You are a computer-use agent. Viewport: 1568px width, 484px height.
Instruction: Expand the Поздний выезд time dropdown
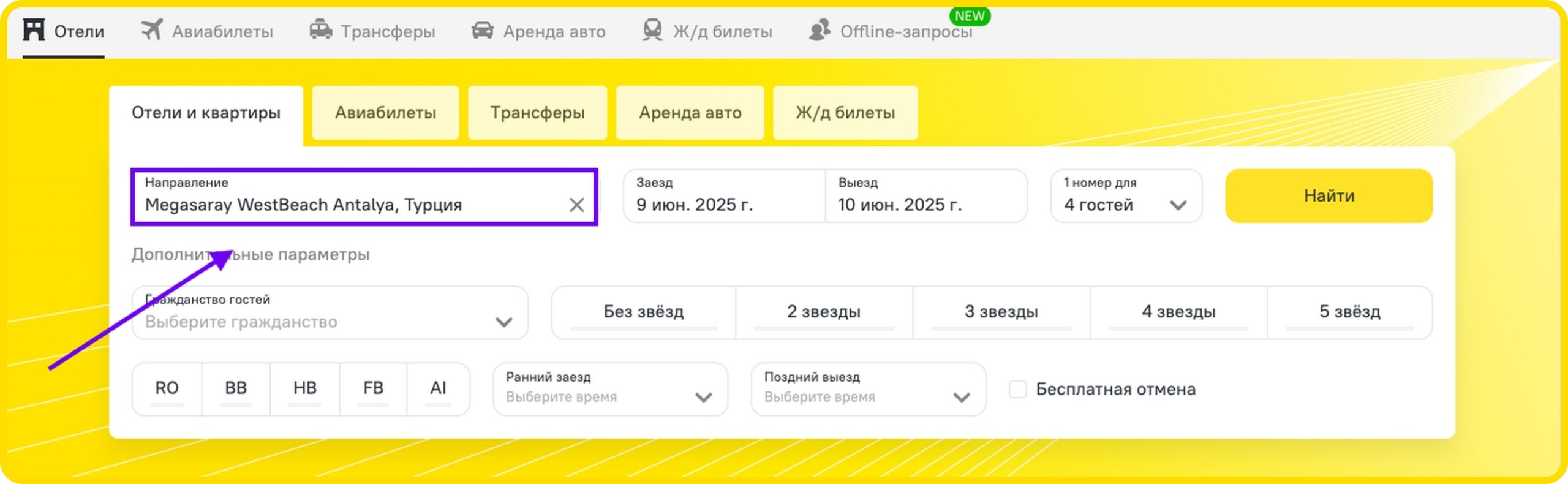[x=868, y=389]
